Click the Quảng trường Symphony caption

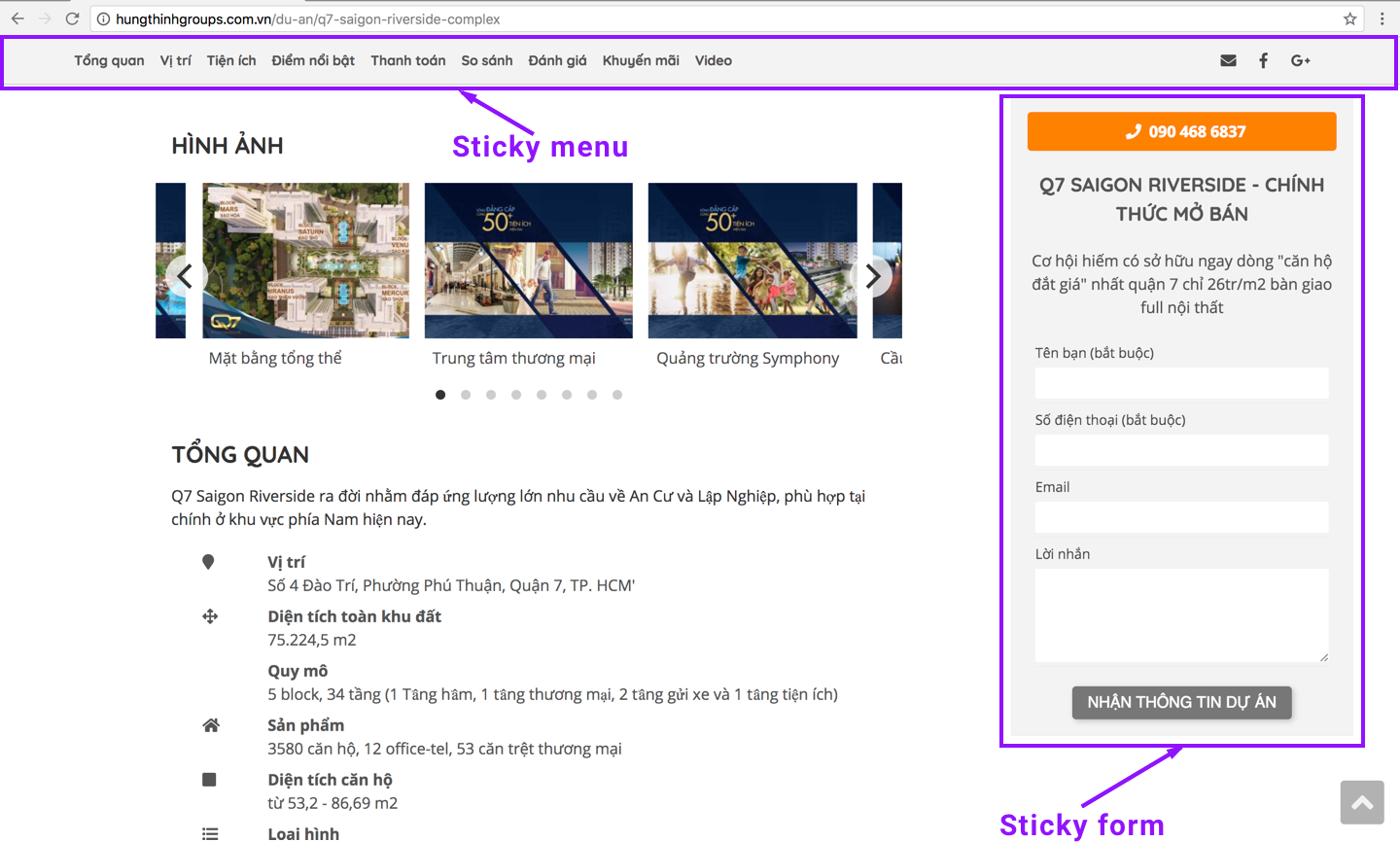[748, 359]
